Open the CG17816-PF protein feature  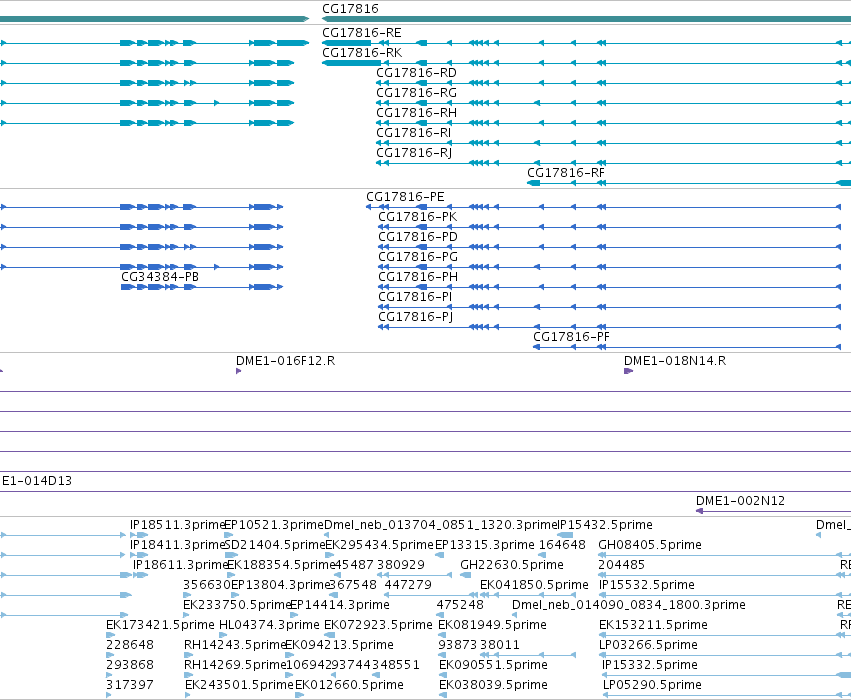(x=571, y=337)
